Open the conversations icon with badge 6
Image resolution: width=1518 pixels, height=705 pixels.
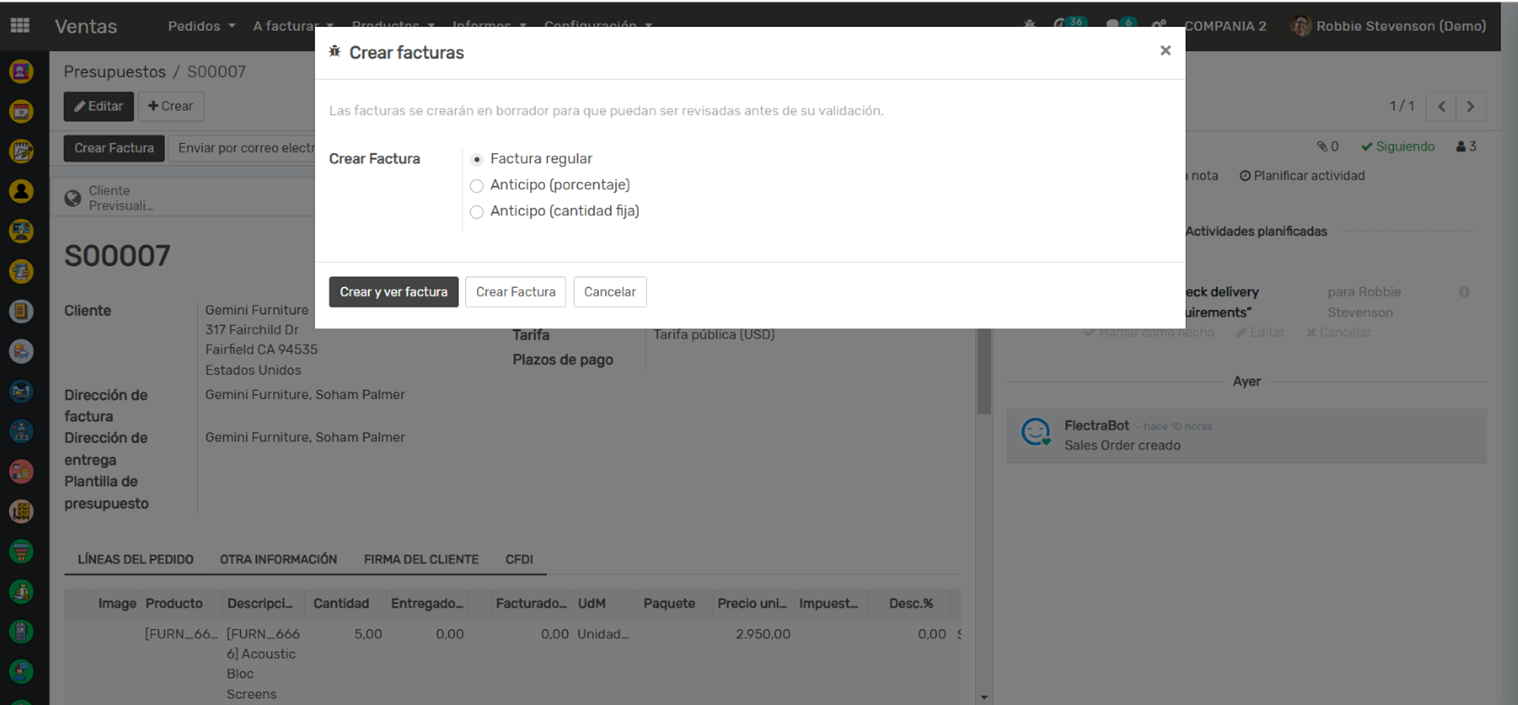(1114, 26)
